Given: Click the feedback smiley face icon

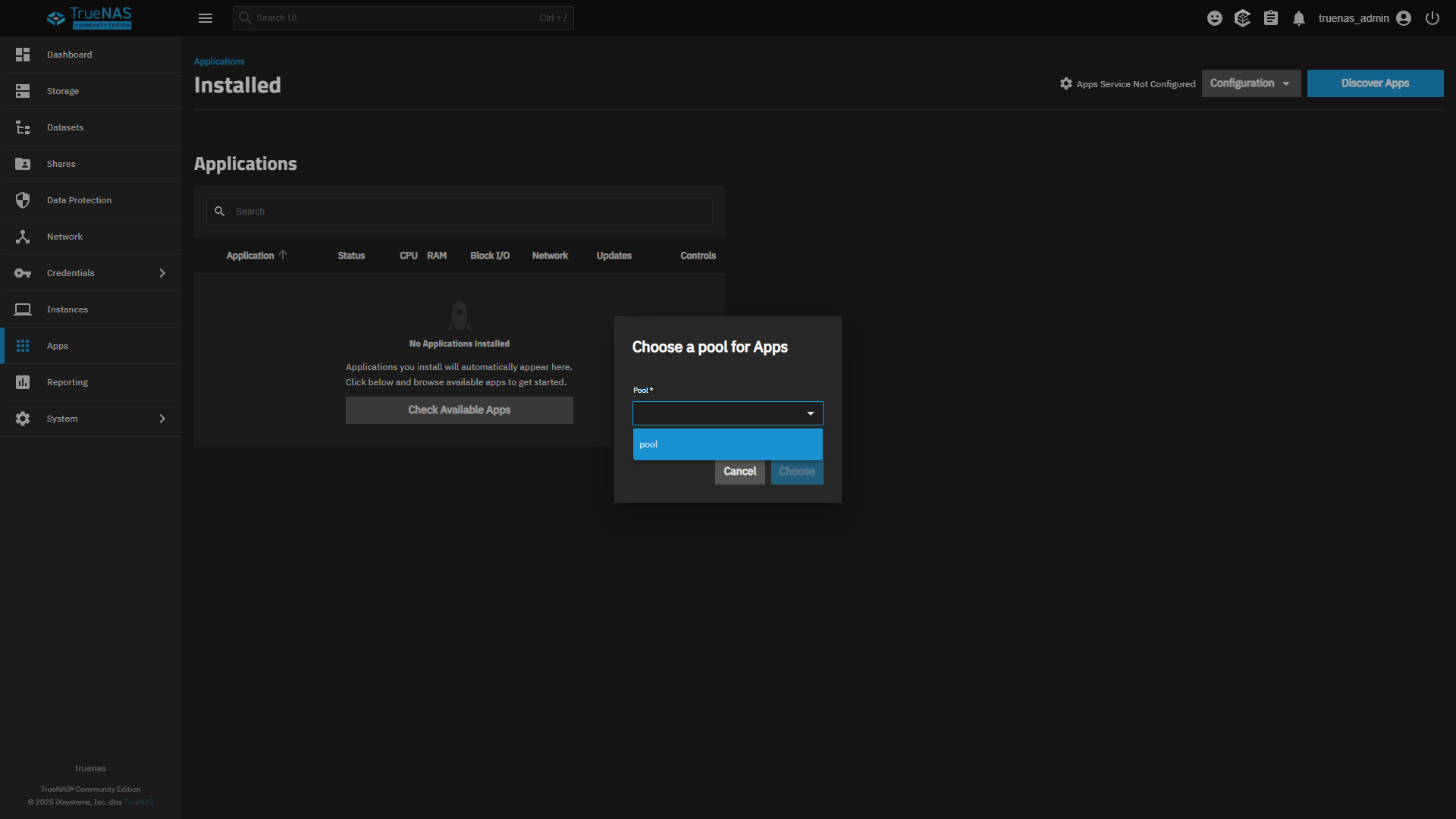Looking at the screenshot, I should (x=1215, y=18).
